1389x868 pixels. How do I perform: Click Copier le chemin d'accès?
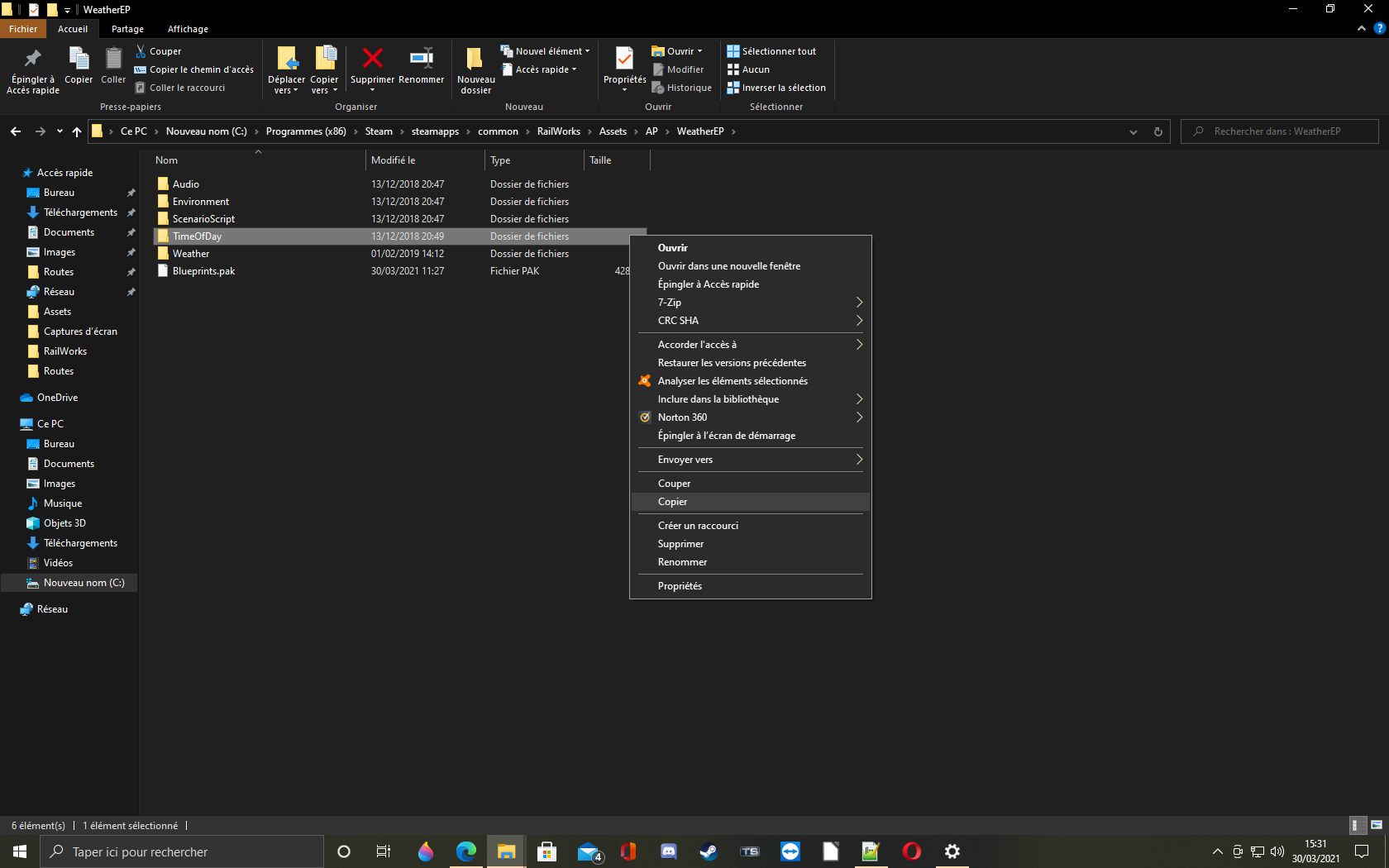pyautogui.click(x=194, y=69)
